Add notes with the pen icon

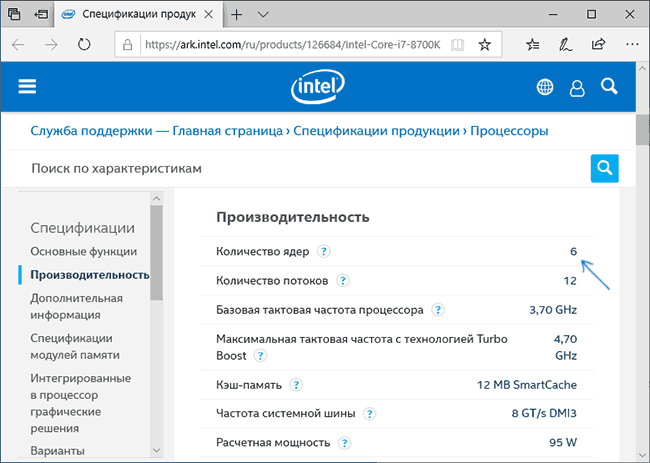click(565, 44)
